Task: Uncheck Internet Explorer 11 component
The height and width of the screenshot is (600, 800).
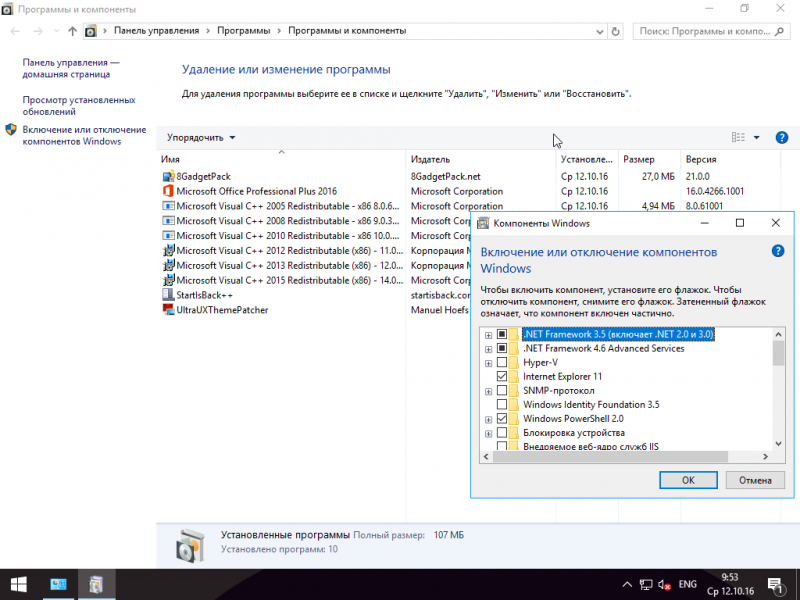Action: (502, 377)
